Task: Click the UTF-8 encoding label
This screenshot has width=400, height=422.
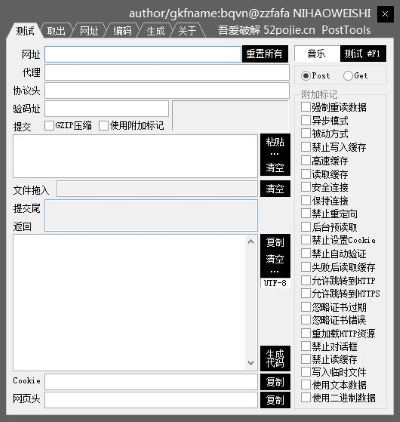Action: point(275,283)
